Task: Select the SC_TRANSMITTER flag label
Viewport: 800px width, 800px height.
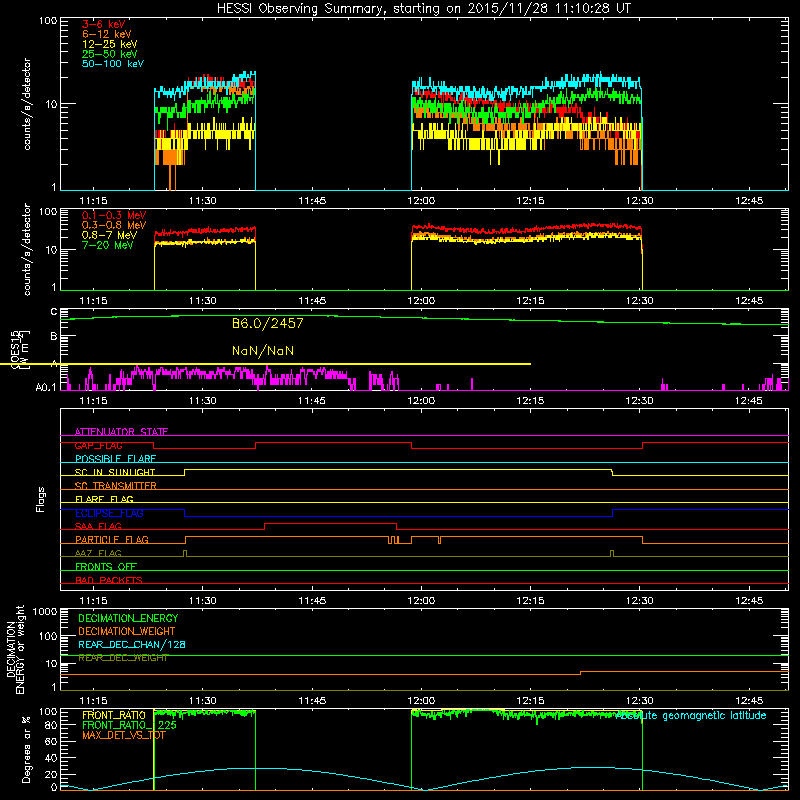Action: coord(116,486)
